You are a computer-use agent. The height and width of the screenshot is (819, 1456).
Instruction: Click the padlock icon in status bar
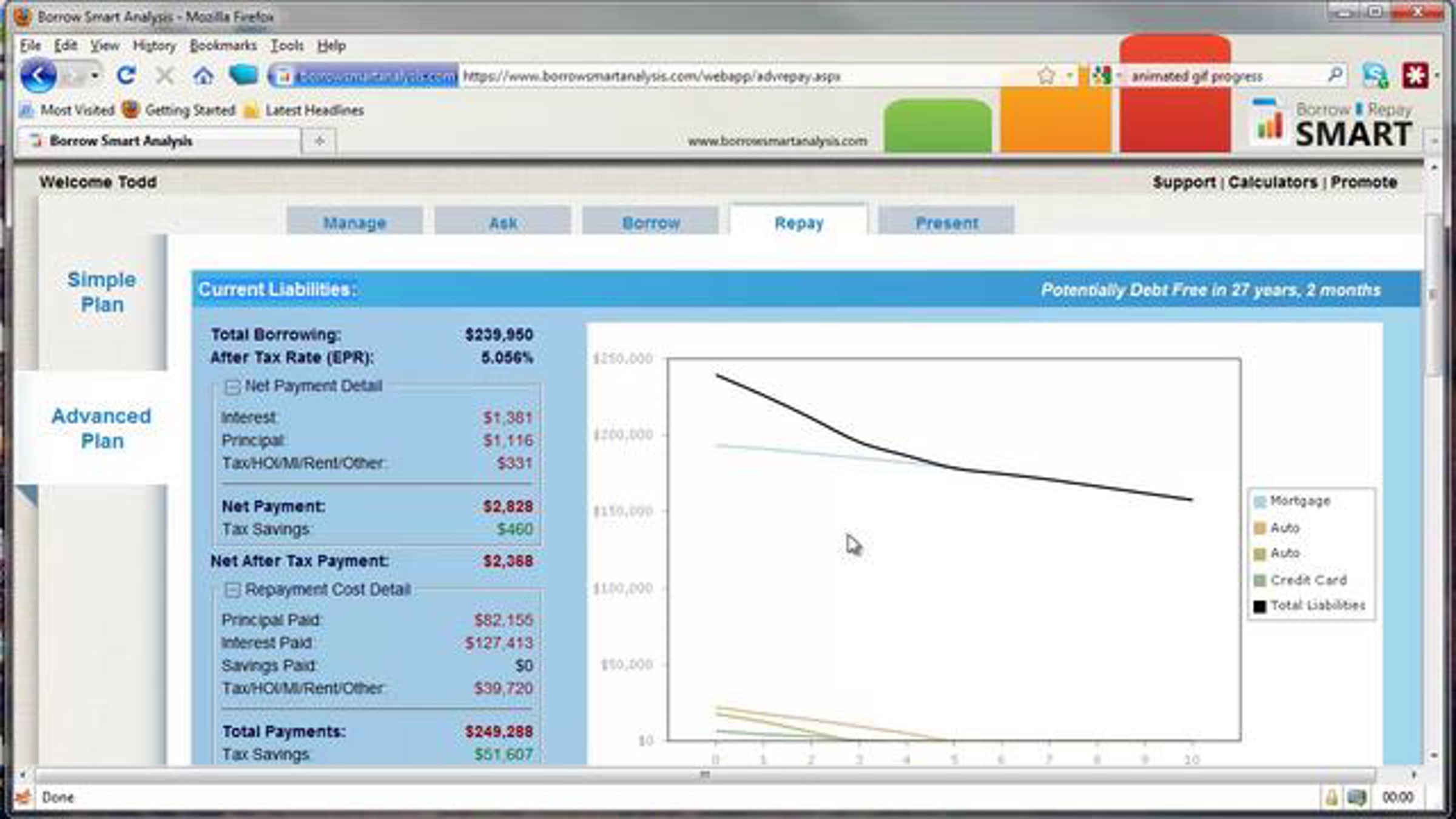pos(1331,797)
